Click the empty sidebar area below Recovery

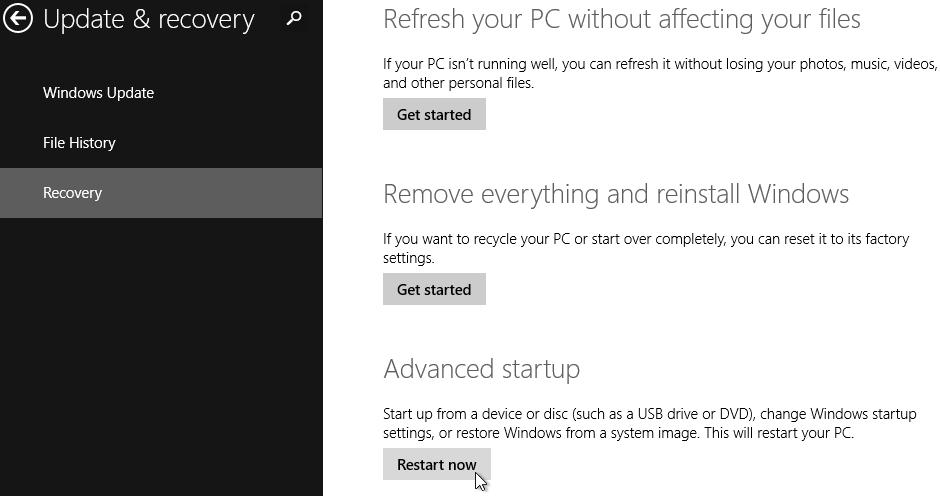(x=160, y=350)
